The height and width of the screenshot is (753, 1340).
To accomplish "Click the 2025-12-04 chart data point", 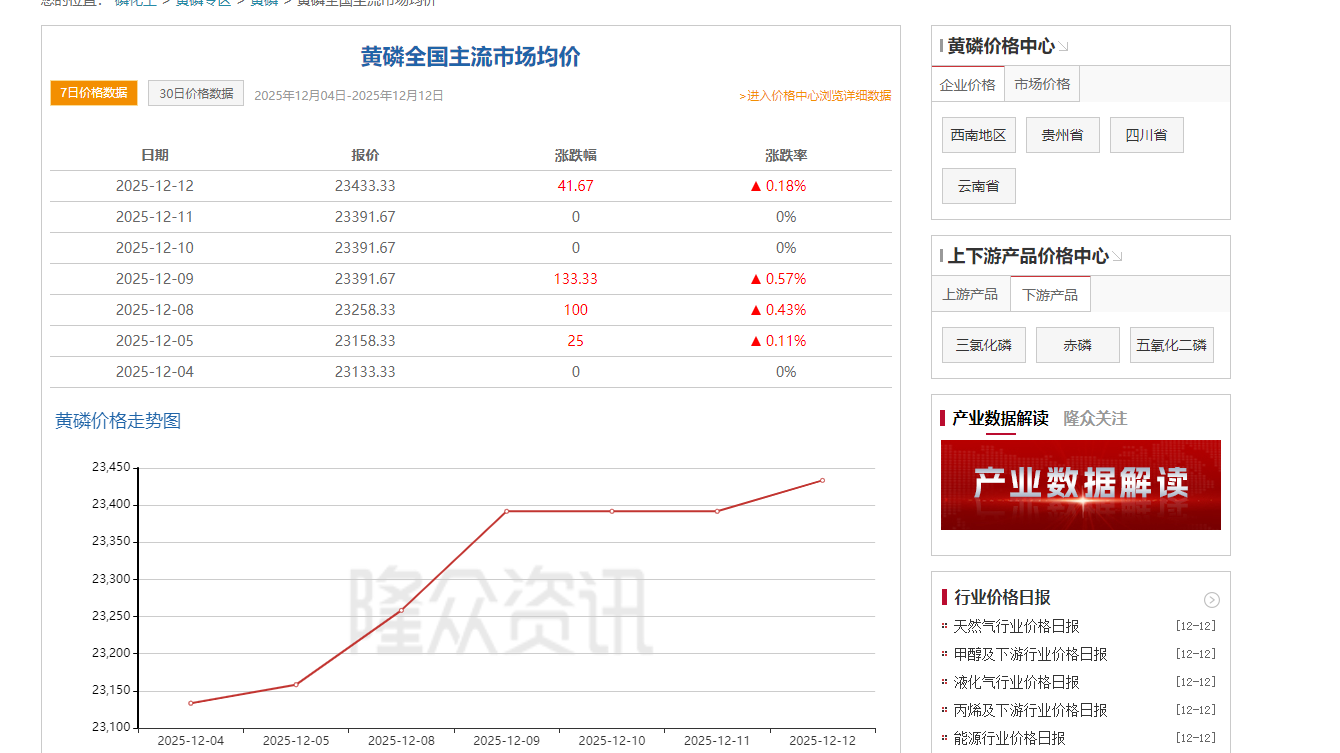I will [191, 703].
